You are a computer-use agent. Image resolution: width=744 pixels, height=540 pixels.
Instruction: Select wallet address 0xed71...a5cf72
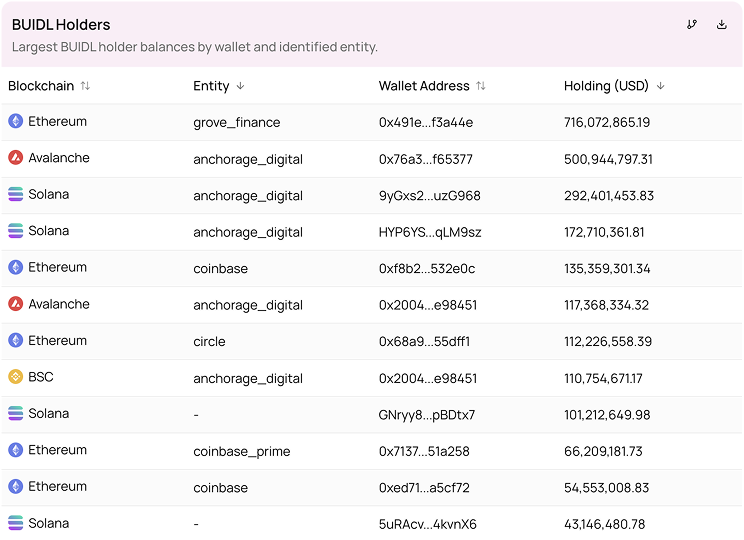click(424, 488)
